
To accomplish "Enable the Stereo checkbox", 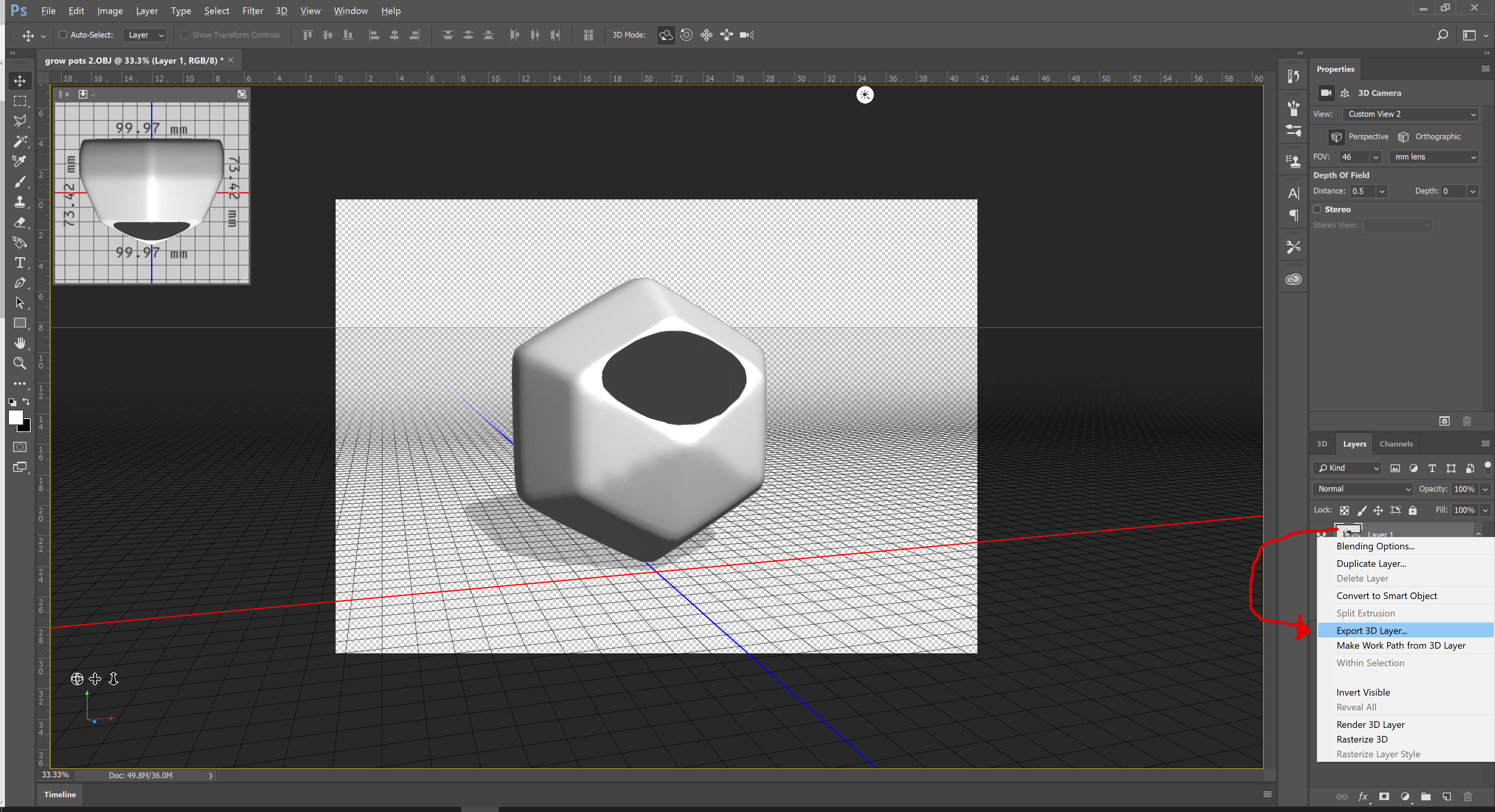I will [x=1317, y=209].
